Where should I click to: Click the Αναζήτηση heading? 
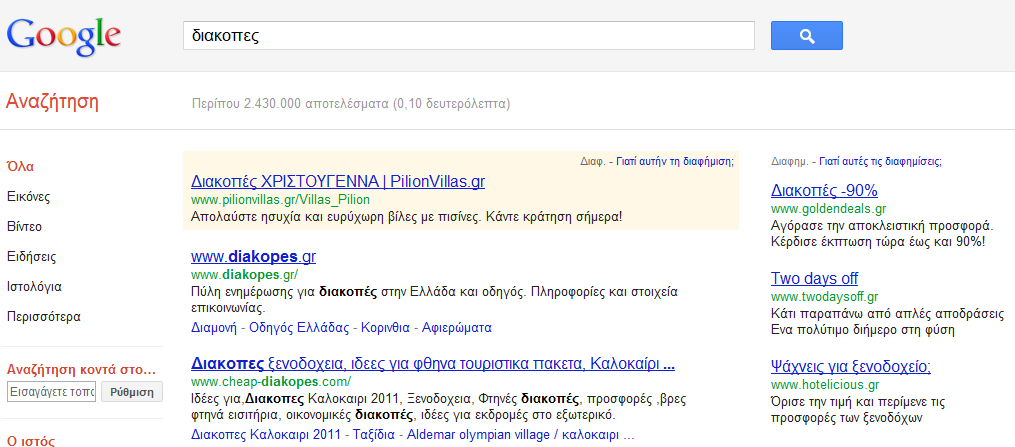coord(52,102)
